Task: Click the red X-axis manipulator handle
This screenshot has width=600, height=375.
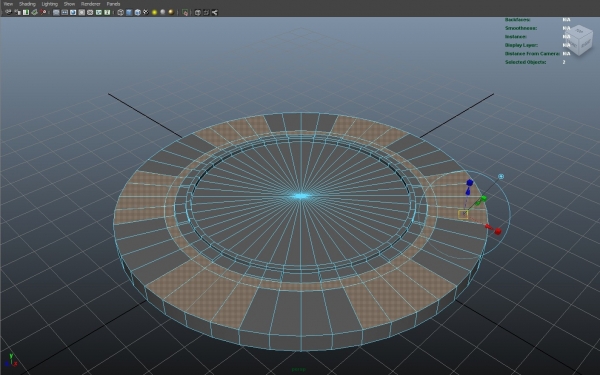Action: [497, 231]
